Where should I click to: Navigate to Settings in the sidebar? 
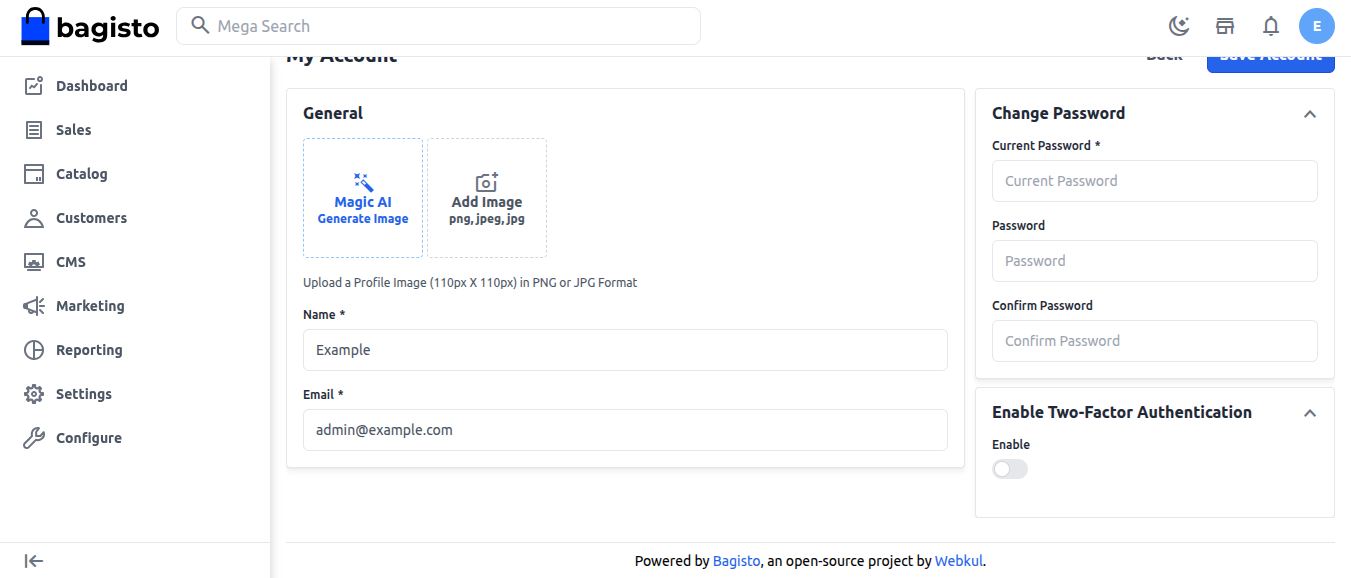point(84,394)
